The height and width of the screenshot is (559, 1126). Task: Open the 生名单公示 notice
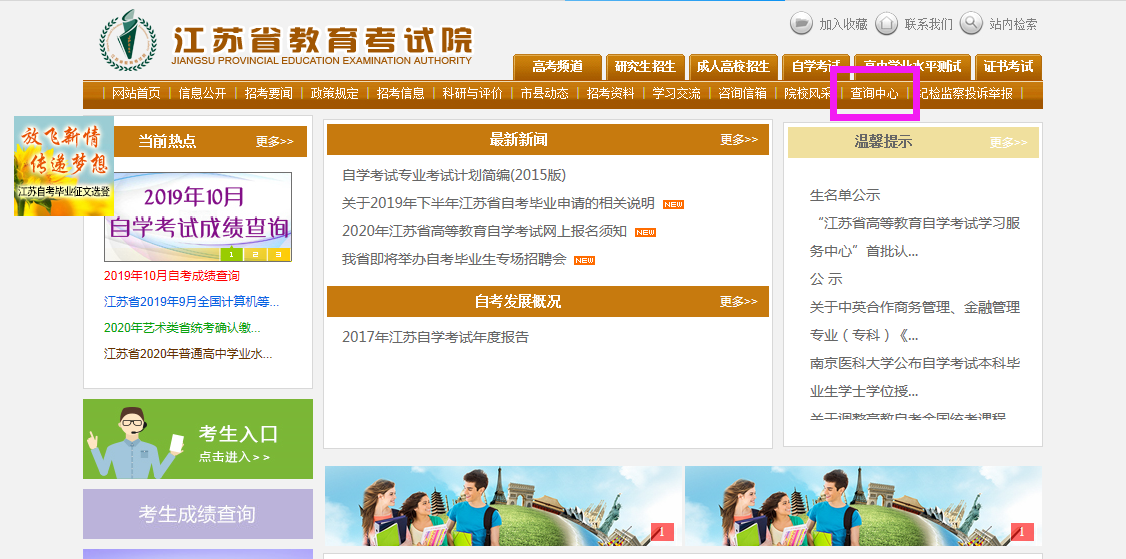tap(844, 195)
